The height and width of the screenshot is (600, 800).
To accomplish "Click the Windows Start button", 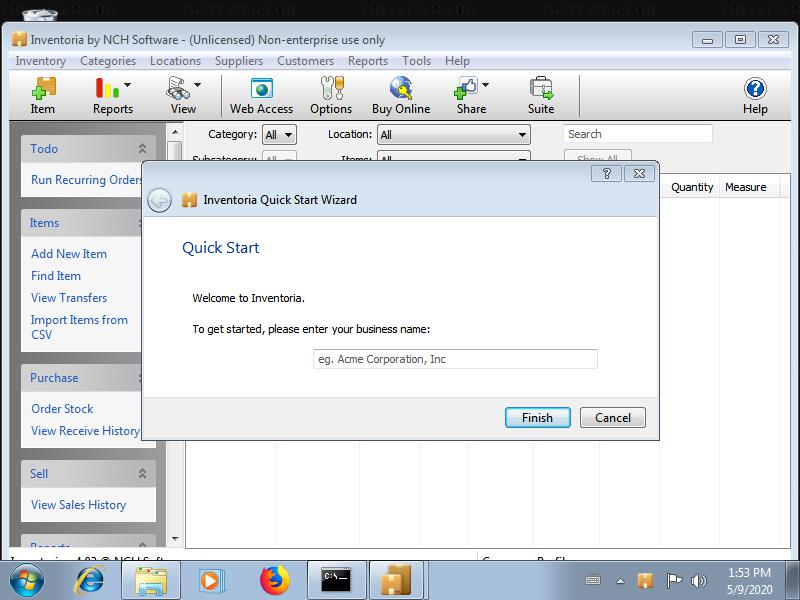I will point(27,581).
